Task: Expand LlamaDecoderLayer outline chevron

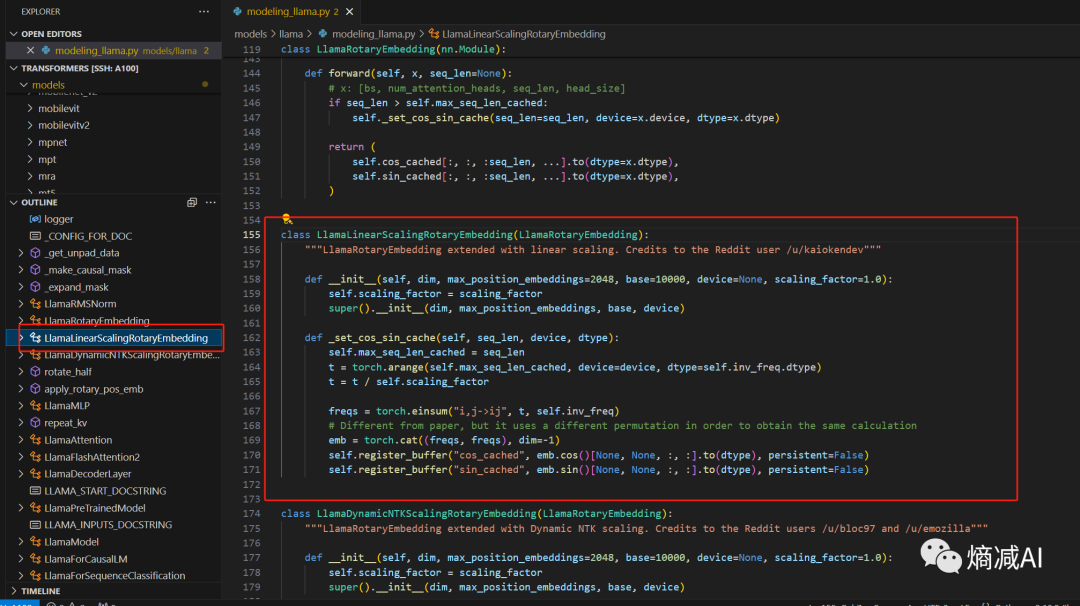Action: 21,474
